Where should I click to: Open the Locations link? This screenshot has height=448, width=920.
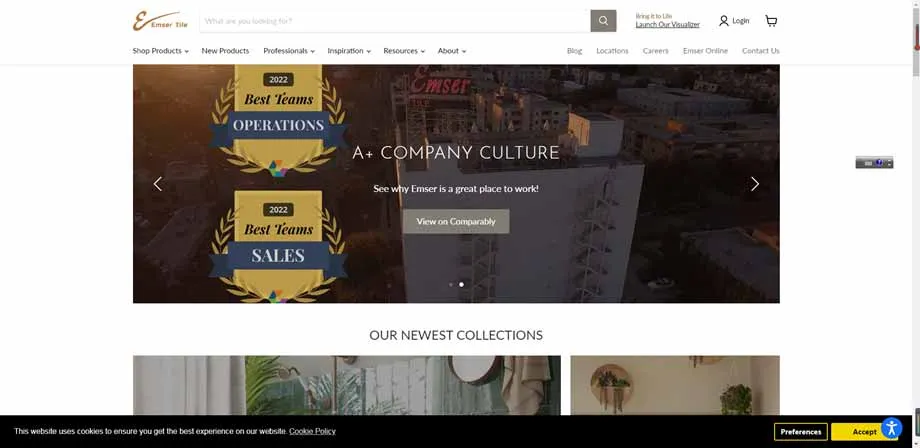pyautogui.click(x=612, y=51)
